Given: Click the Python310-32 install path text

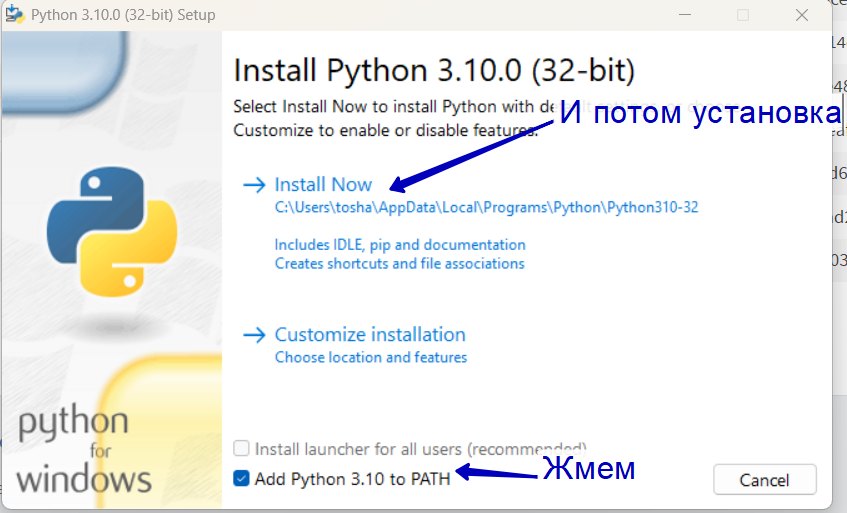Looking at the screenshot, I should pyautogui.click(x=486, y=208).
